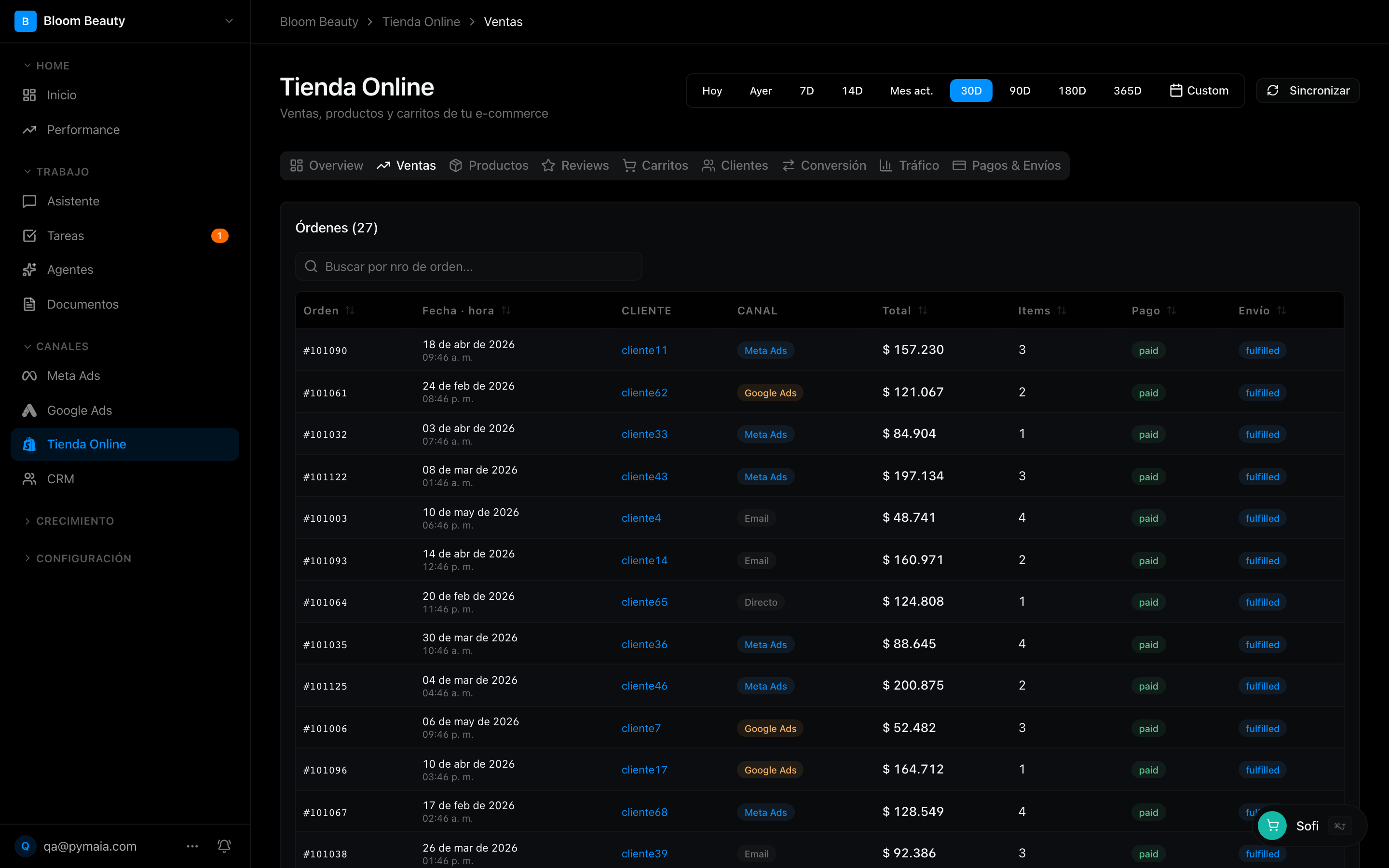This screenshot has height=868, width=1389.
Task: Select the 30D date range
Action: [971, 91]
